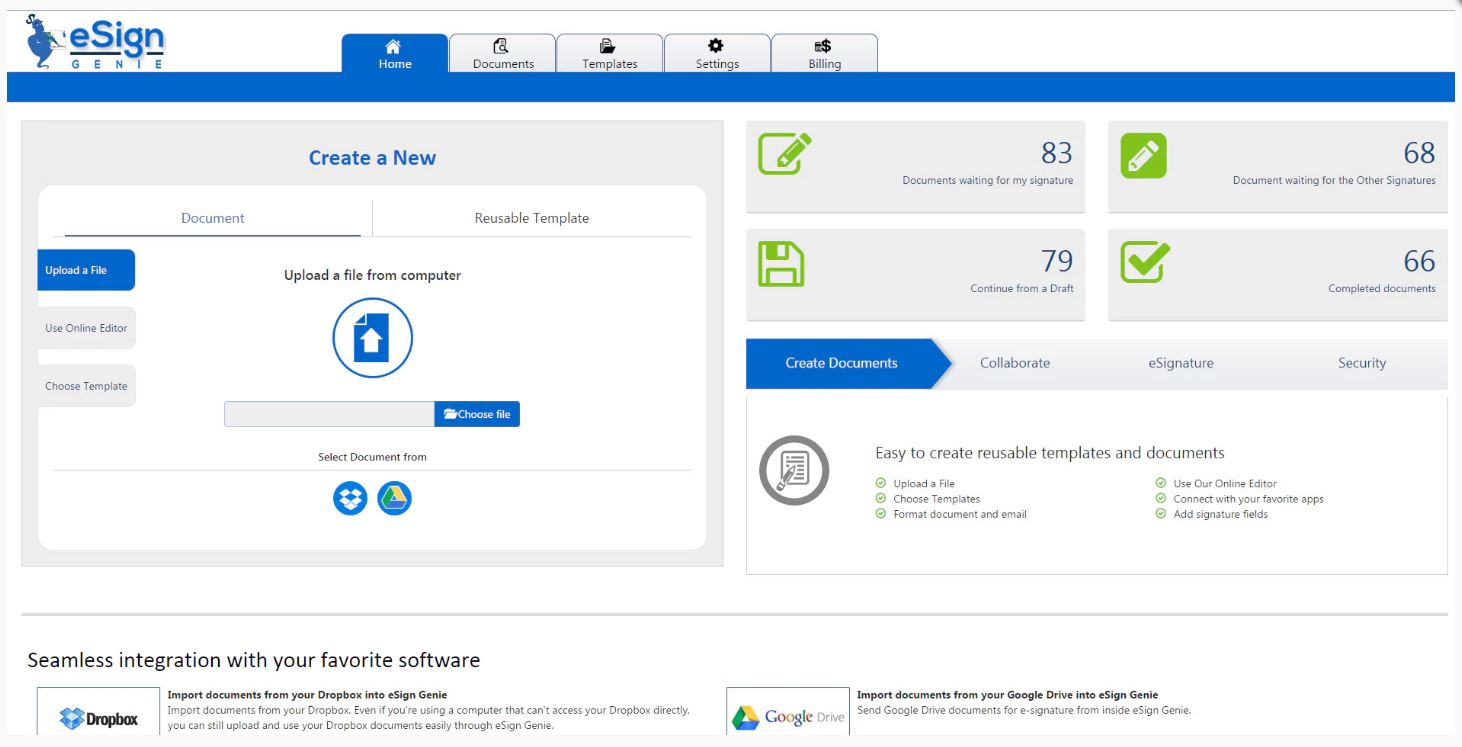Switch to the Documents tab
This screenshot has height=747, width=1462.
pyautogui.click(x=501, y=52)
